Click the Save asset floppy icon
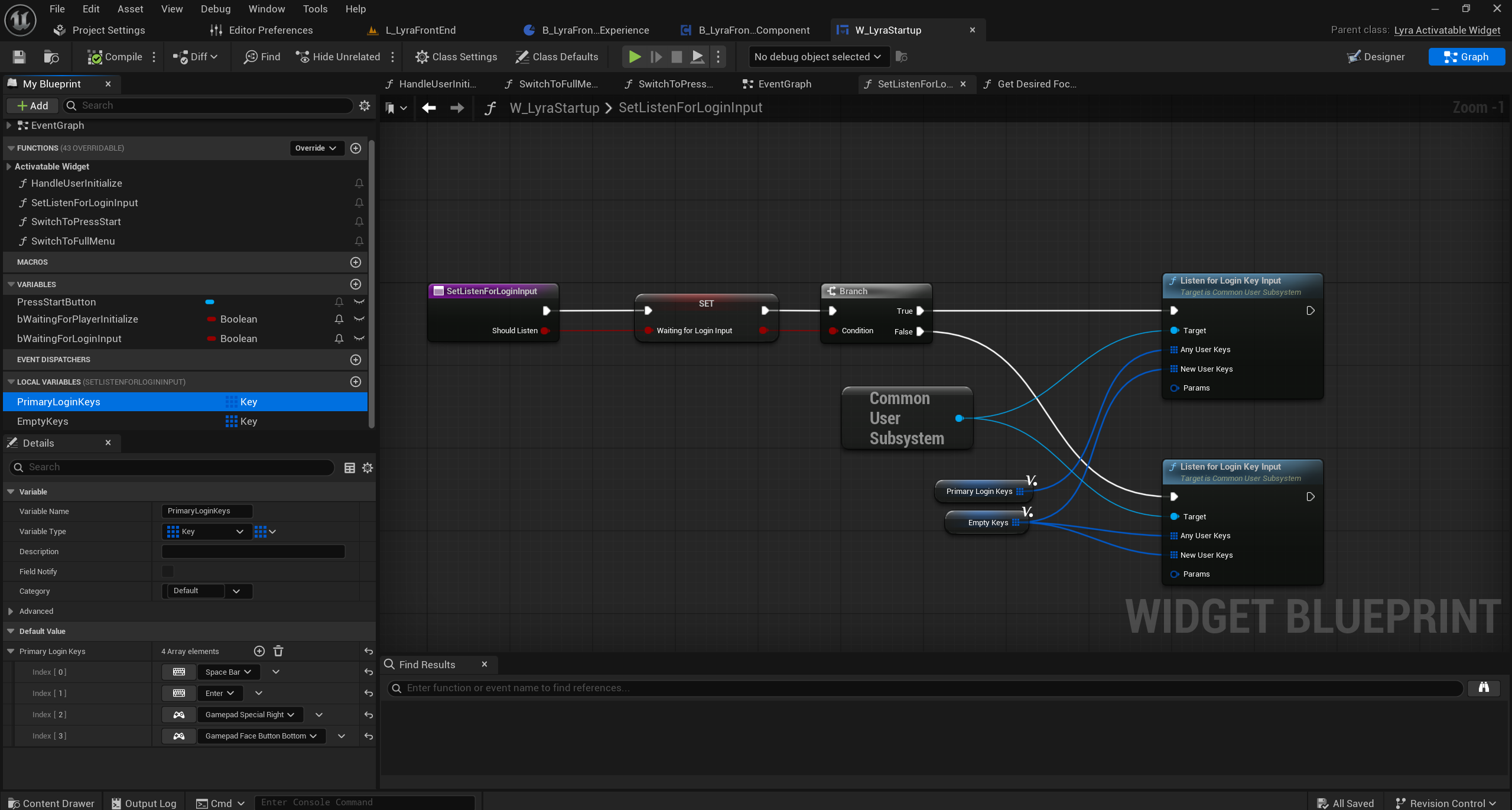Image resolution: width=1512 pixels, height=810 pixels. coord(19,57)
